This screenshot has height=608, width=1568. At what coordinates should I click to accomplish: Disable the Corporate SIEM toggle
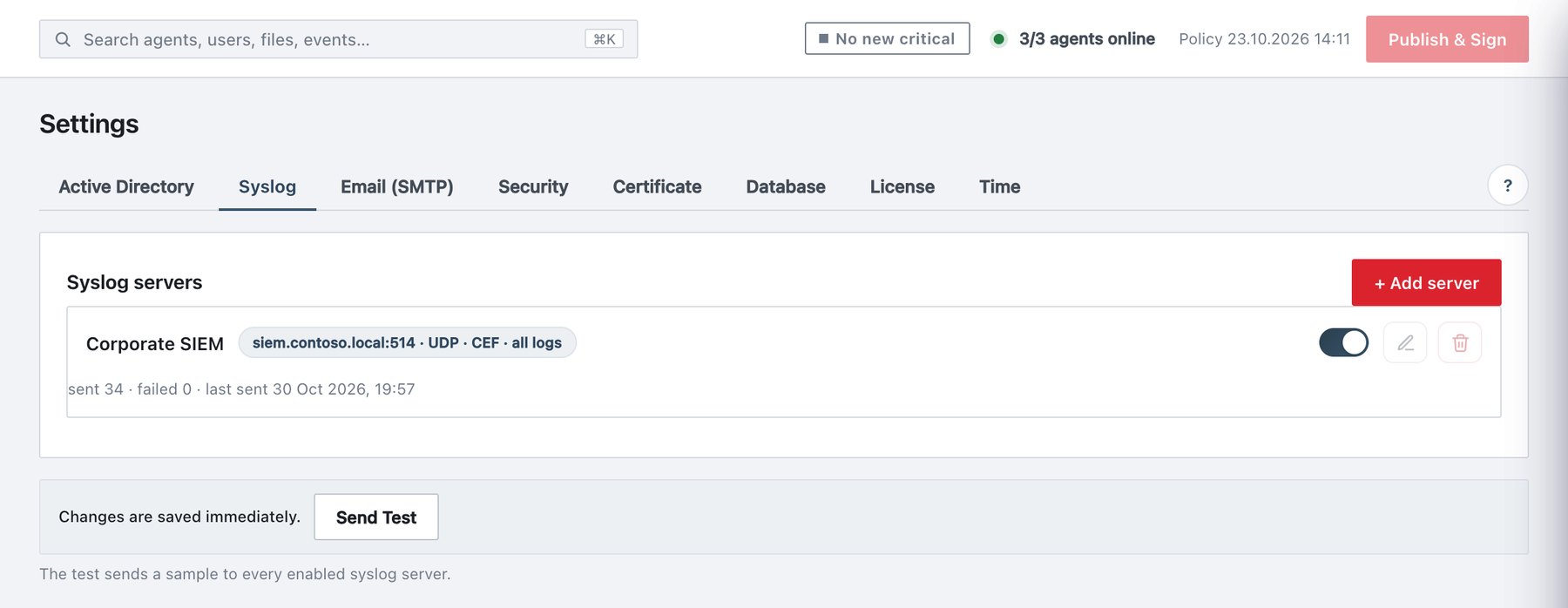[1343, 342]
